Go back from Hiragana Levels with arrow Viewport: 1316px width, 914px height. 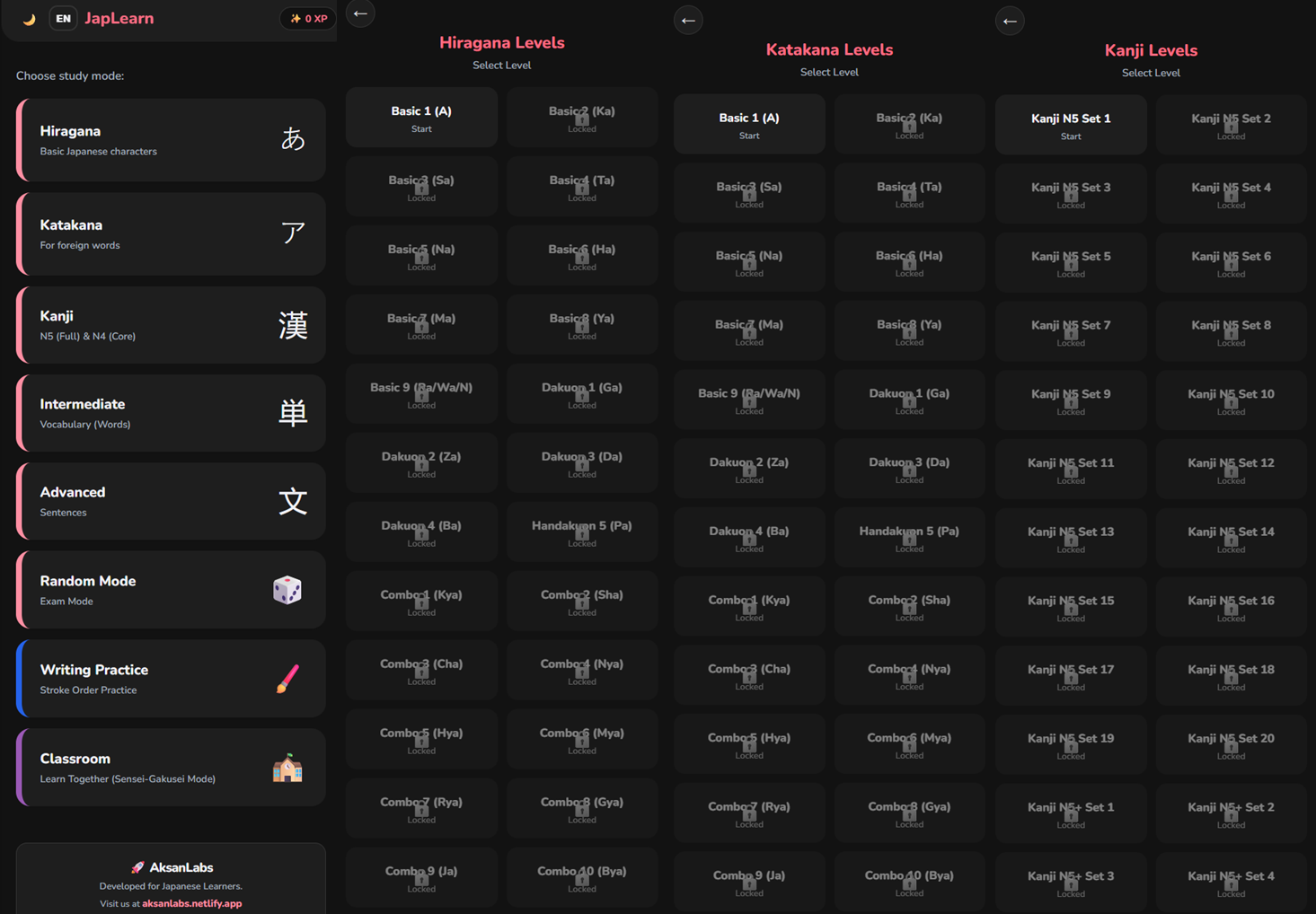(x=360, y=13)
